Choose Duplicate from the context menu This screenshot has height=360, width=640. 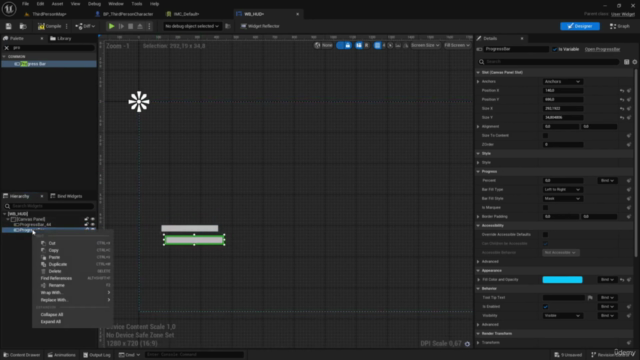pyautogui.click(x=73, y=264)
